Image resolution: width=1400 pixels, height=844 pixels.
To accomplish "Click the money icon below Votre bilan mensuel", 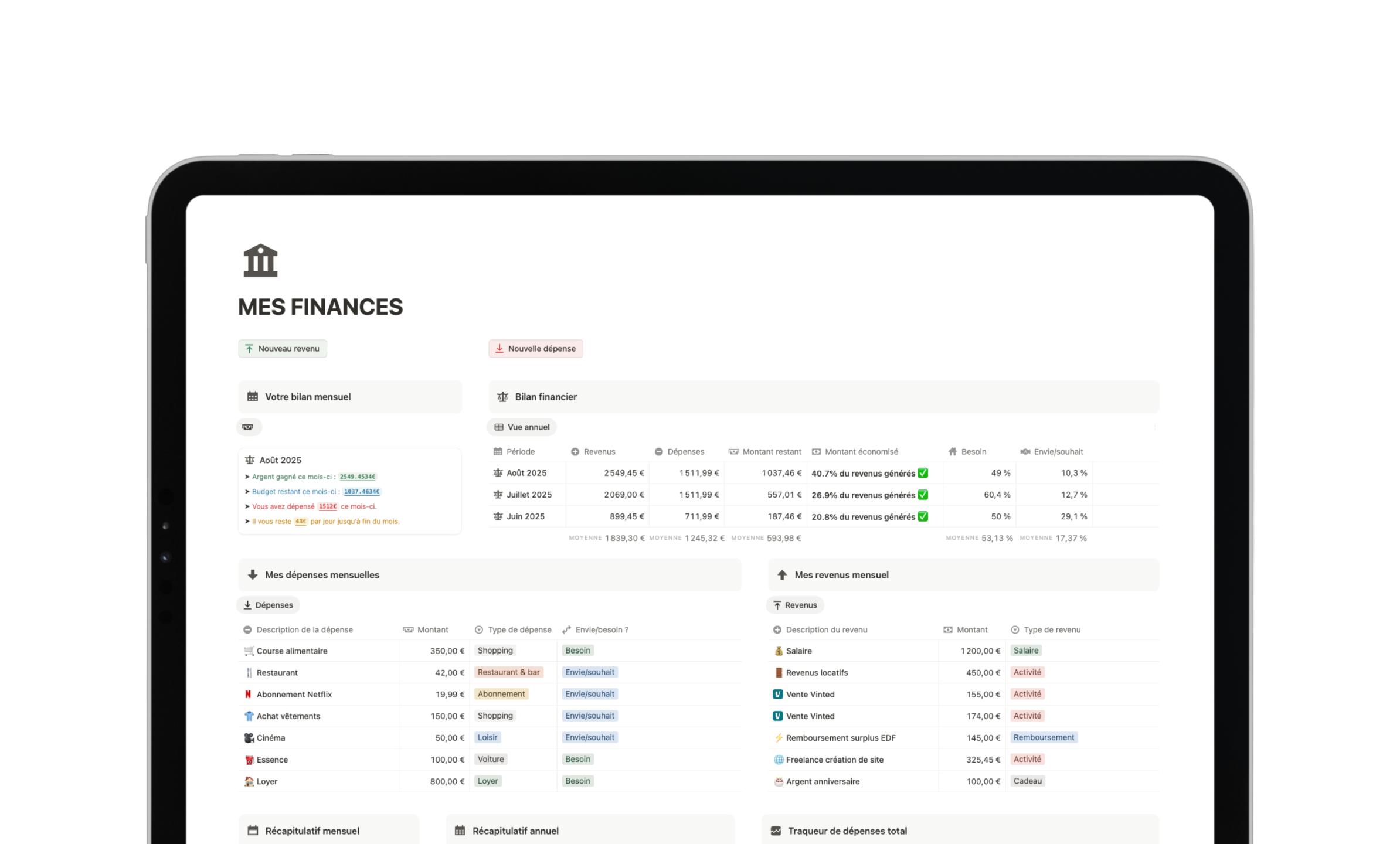I will pos(249,427).
